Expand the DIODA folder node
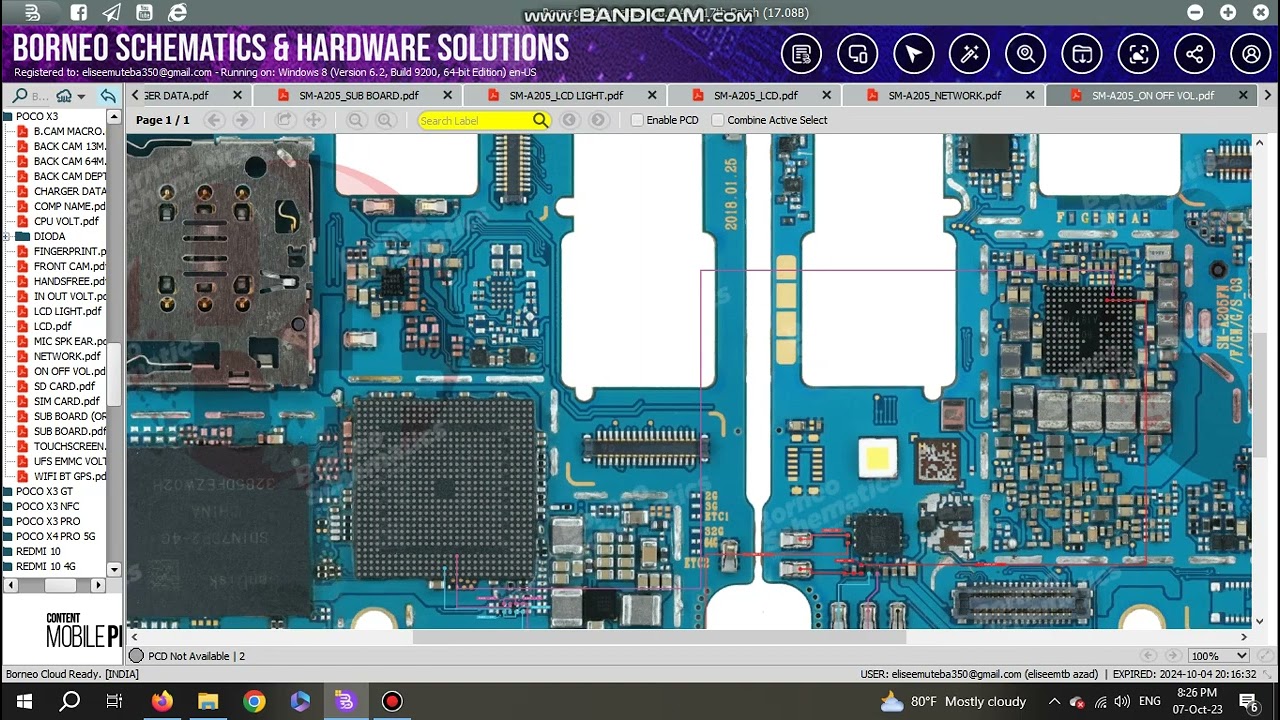 click(x=7, y=236)
